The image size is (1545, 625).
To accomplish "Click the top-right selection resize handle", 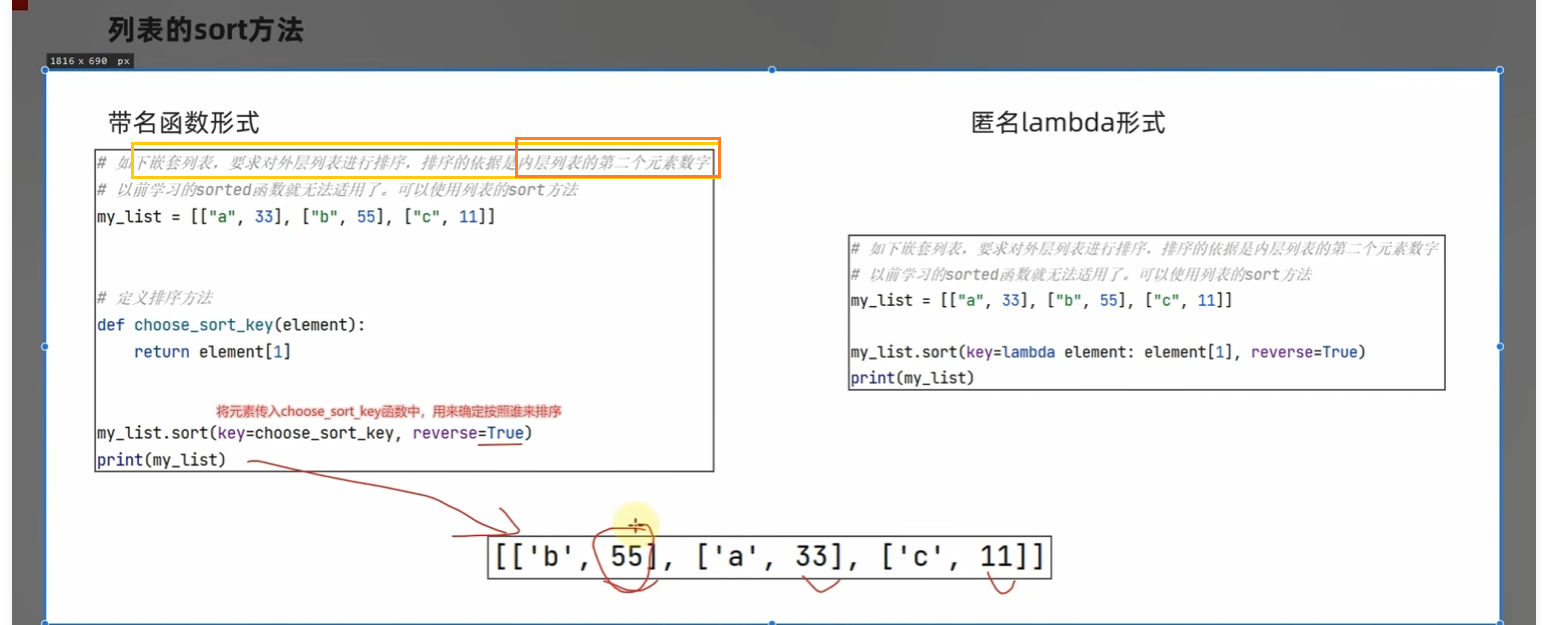I will tap(1499, 70).
